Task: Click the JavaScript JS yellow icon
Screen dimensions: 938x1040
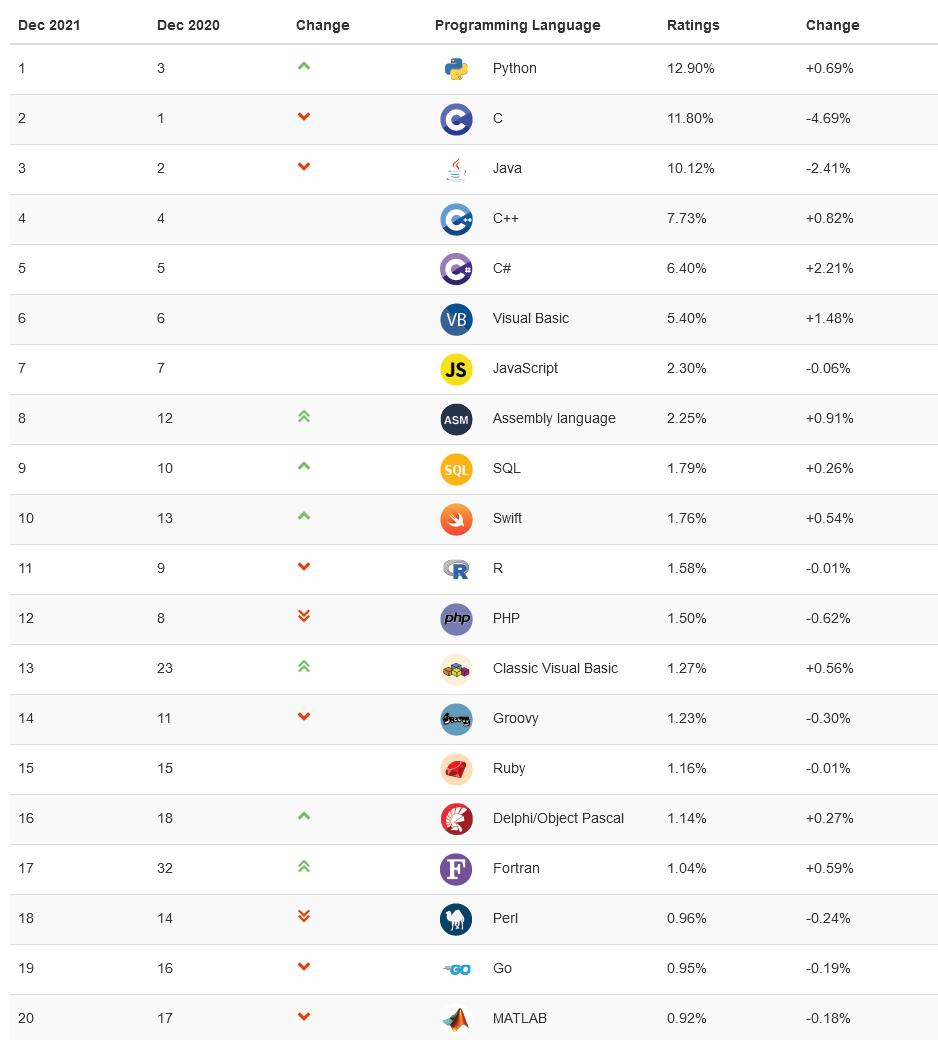Action: [x=456, y=369]
